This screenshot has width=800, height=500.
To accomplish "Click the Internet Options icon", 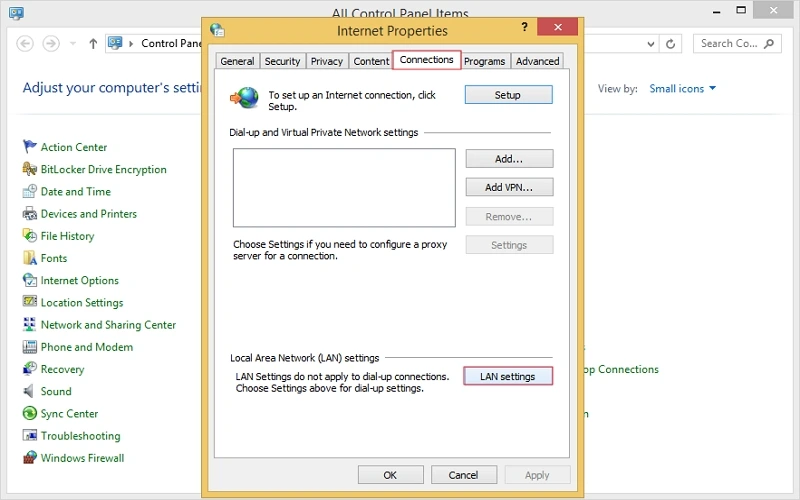I will 30,280.
